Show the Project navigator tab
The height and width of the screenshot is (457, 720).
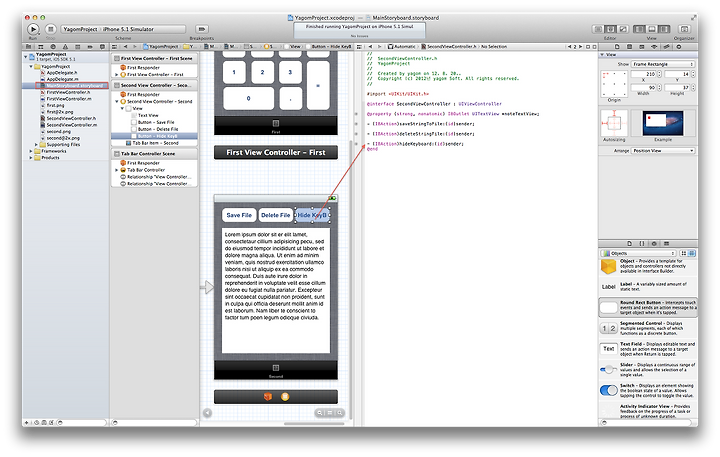click(28, 46)
